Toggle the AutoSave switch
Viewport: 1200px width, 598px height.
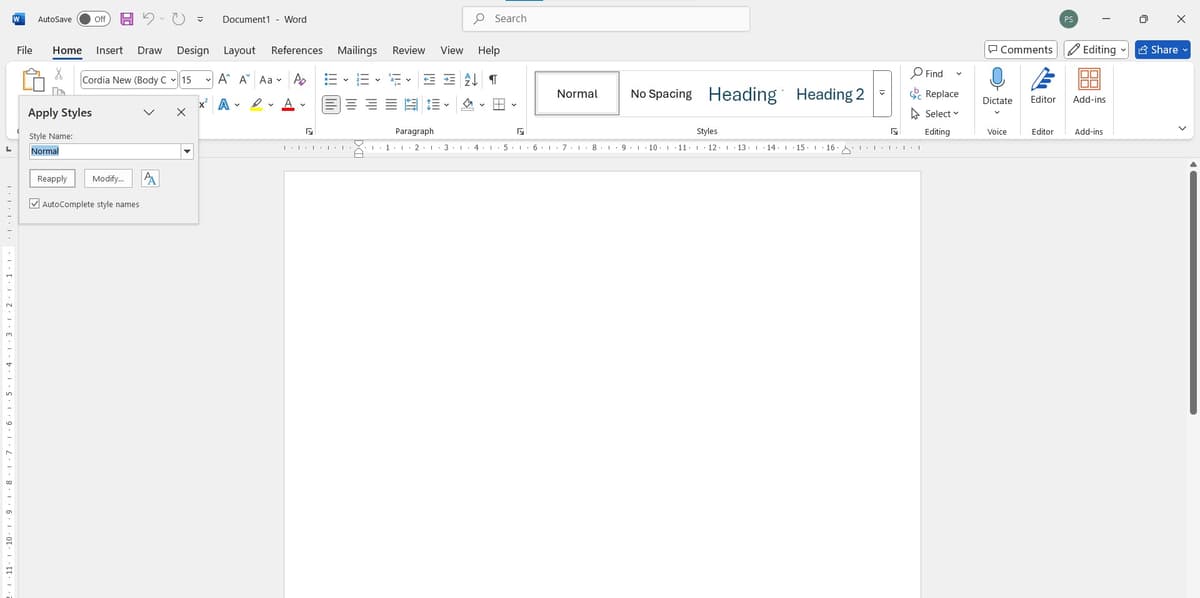point(94,19)
